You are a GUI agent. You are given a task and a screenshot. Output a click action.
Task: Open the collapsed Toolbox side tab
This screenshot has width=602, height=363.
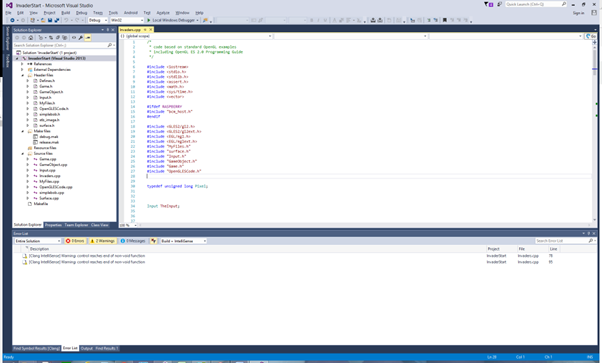(x=7, y=60)
